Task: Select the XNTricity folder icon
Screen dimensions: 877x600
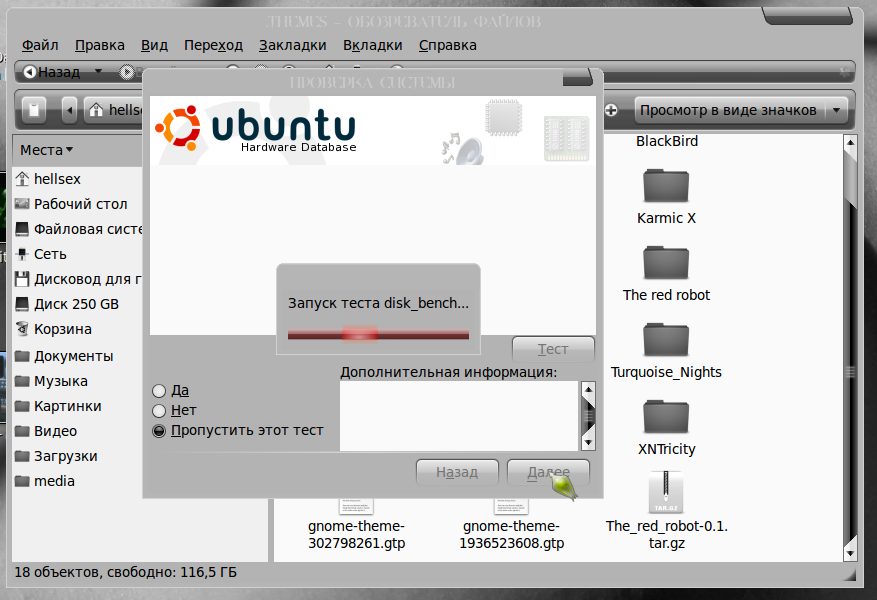Action: click(666, 417)
